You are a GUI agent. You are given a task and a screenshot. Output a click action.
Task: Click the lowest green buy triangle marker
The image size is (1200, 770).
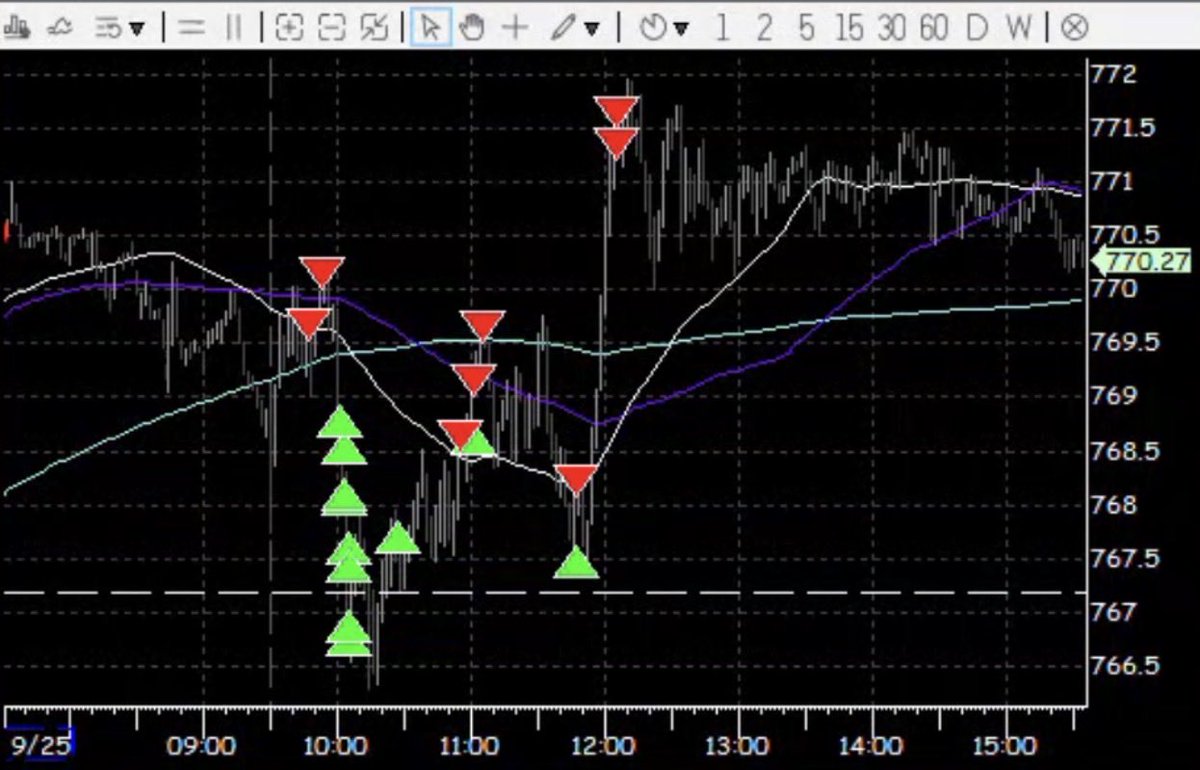pyautogui.click(x=349, y=643)
